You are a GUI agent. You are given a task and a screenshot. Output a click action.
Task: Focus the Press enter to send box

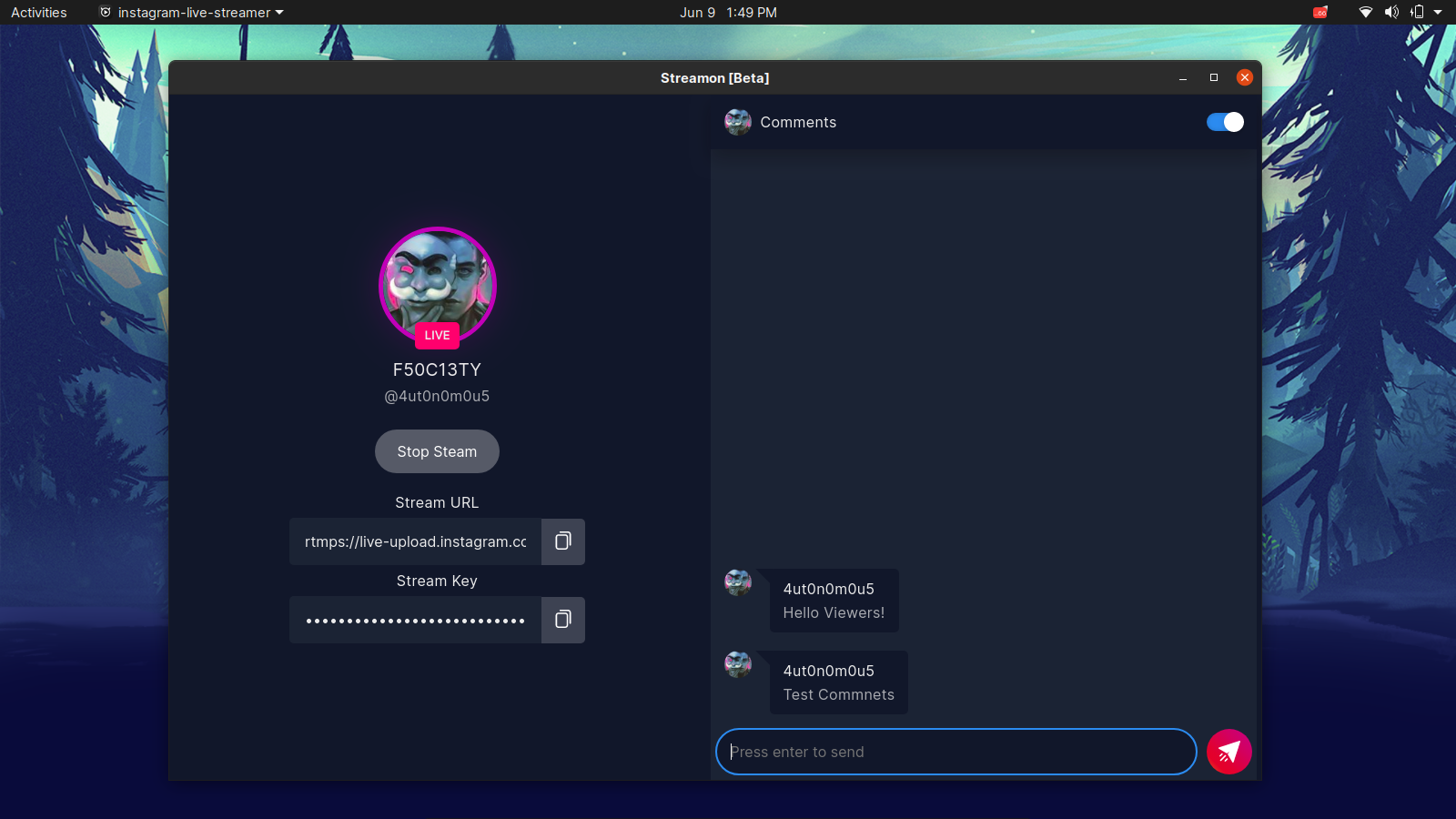click(955, 752)
